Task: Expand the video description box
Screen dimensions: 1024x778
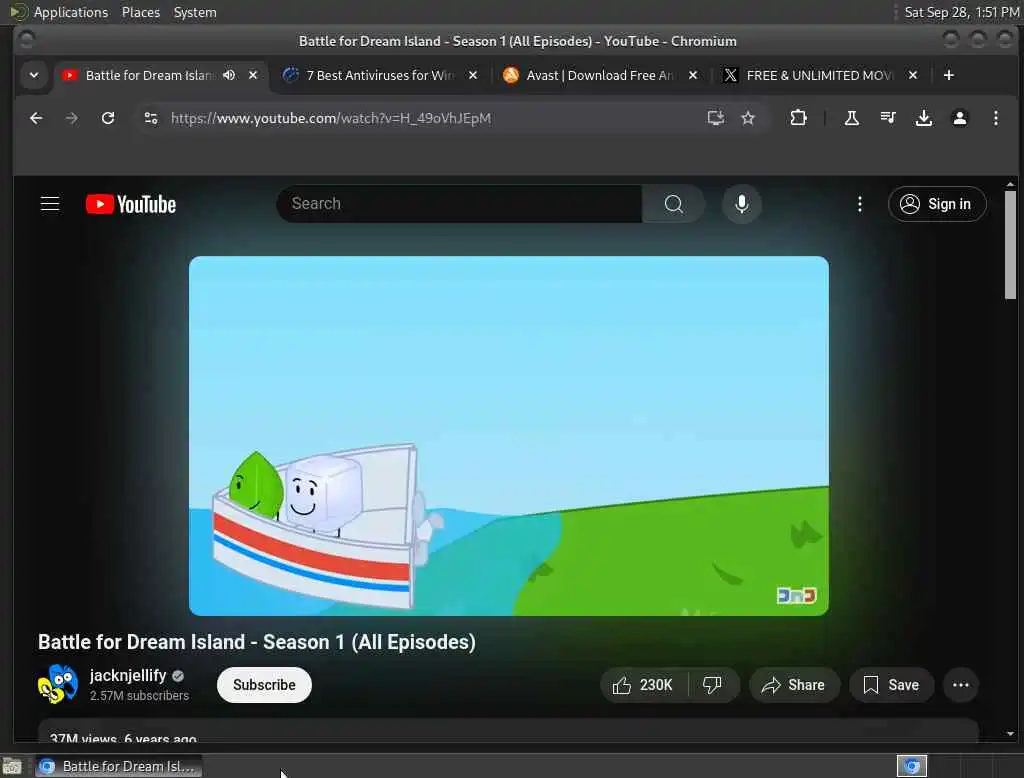Action: (508, 731)
